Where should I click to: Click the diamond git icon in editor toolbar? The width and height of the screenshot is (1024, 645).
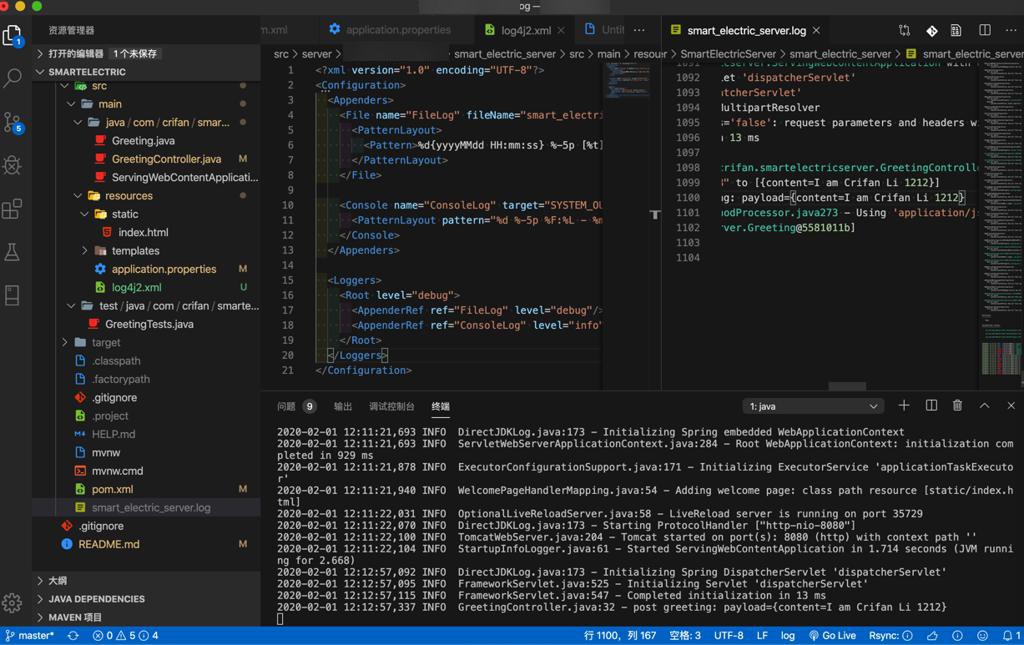click(x=932, y=30)
